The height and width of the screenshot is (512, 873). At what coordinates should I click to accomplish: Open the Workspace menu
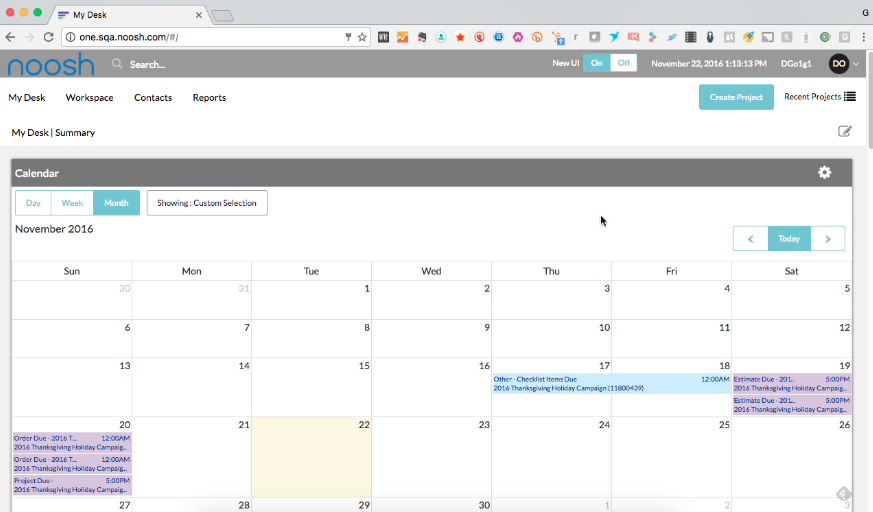point(90,97)
